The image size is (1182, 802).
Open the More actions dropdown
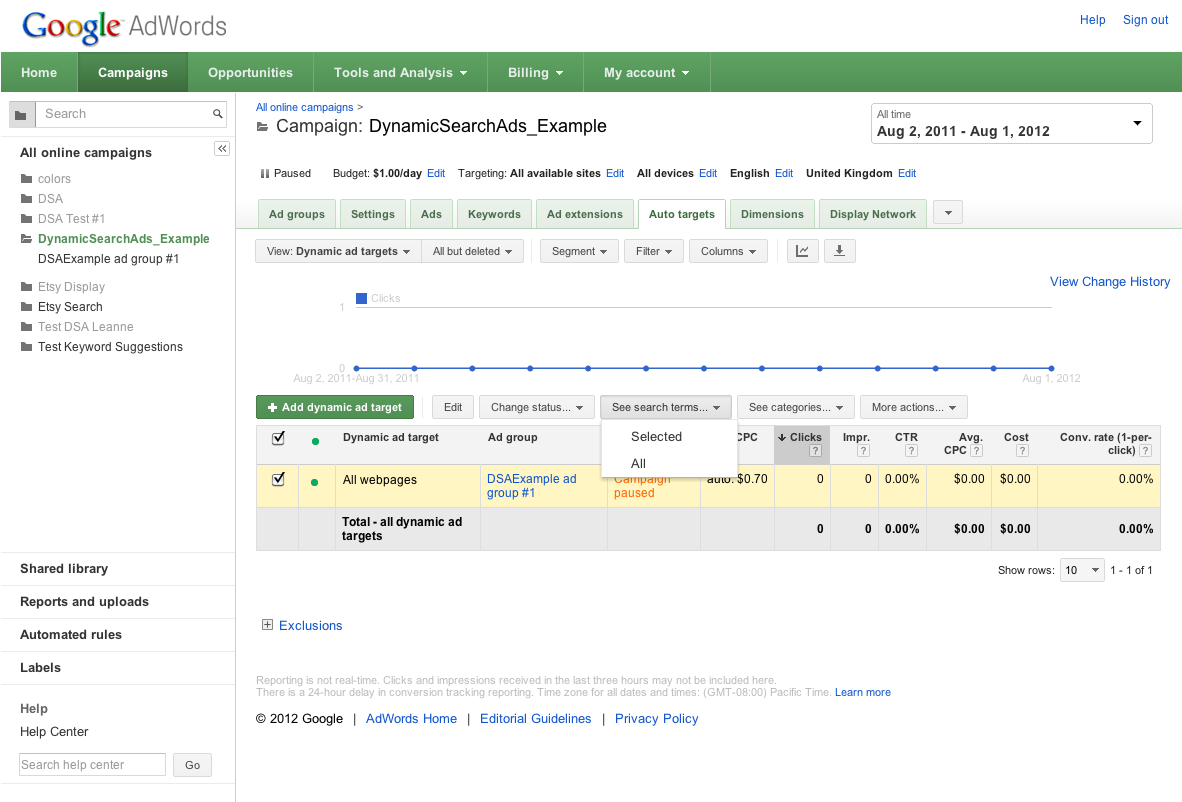[x=914, y=407]
